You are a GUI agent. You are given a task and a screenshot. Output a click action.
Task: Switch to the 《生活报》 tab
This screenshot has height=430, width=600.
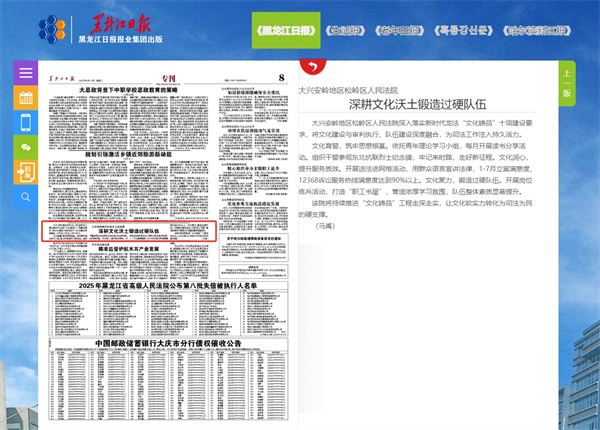click(345, 31)
